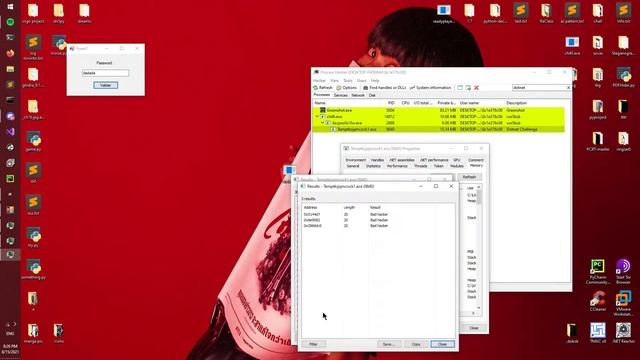640x360 pixels.
Task: Click Filter button in Results window
Action: 313,344
